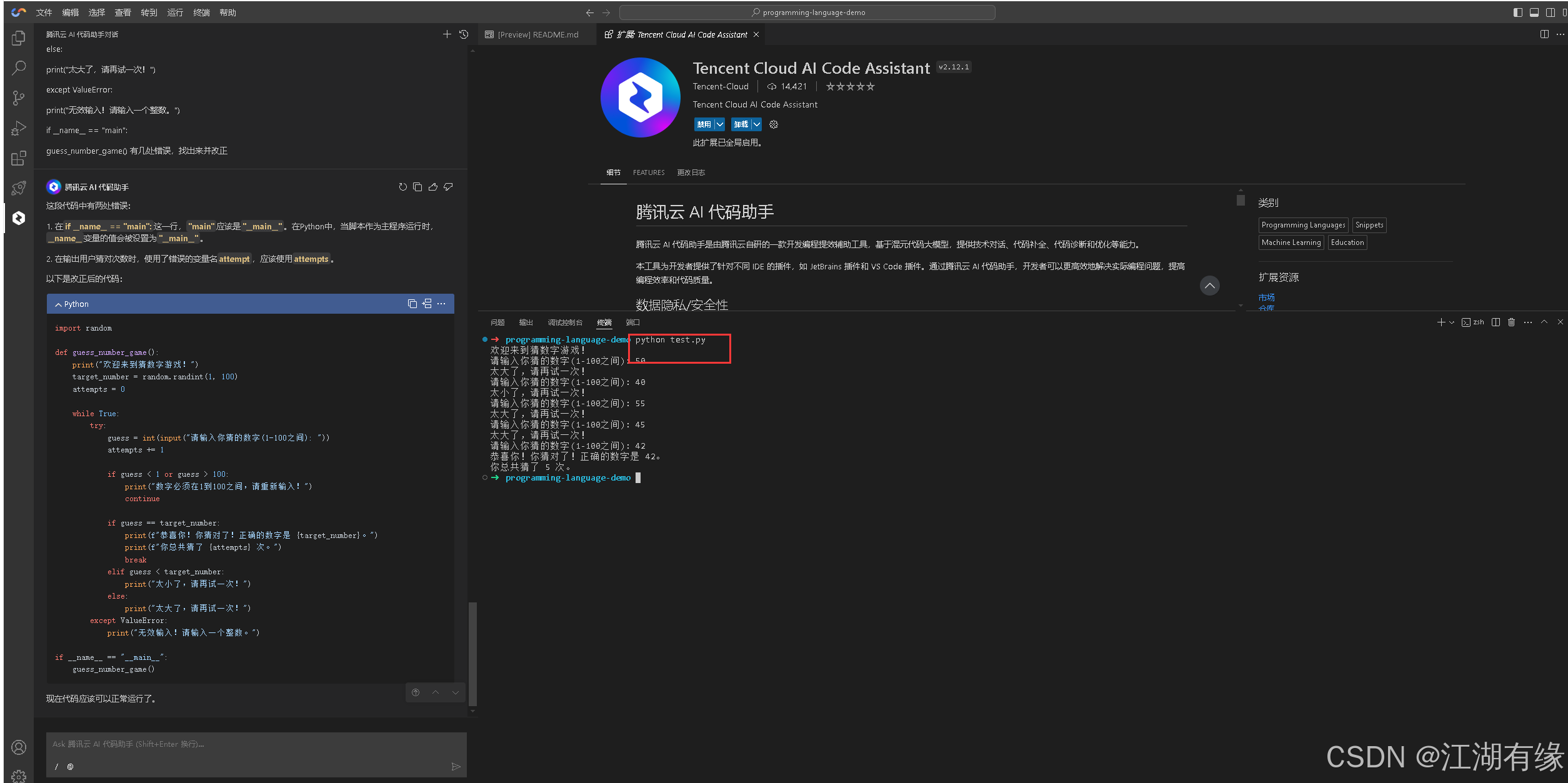Go to top of the chat

(x=416, y=692)
